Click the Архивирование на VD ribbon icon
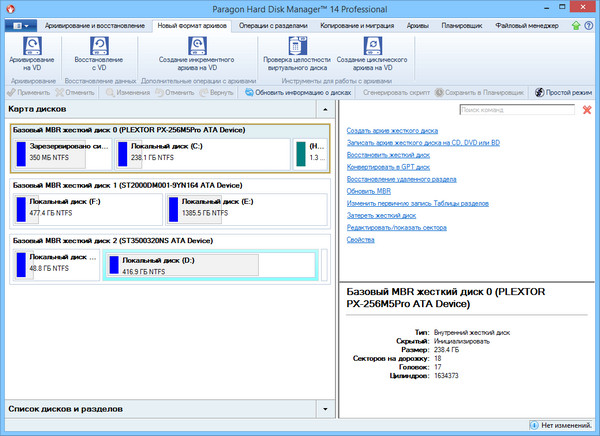The width and height of the screenshot is (600, 436). pos(35,47)
